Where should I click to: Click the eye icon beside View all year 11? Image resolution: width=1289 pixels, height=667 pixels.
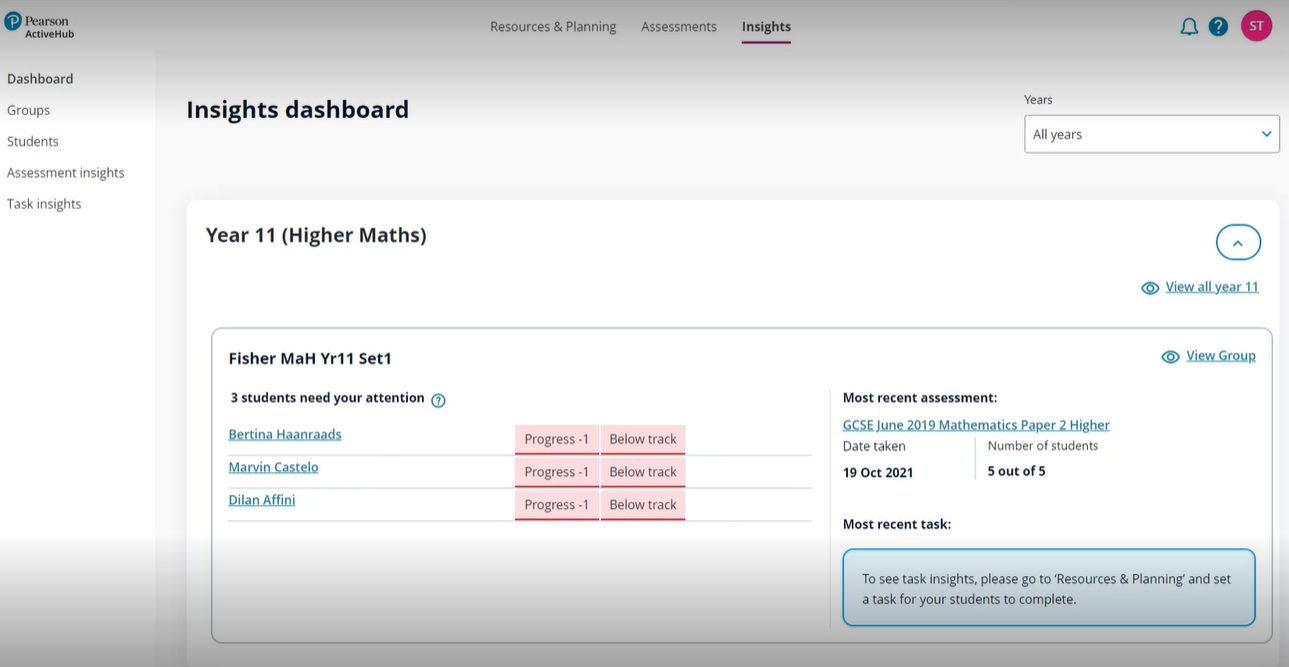click(1150, 287)
